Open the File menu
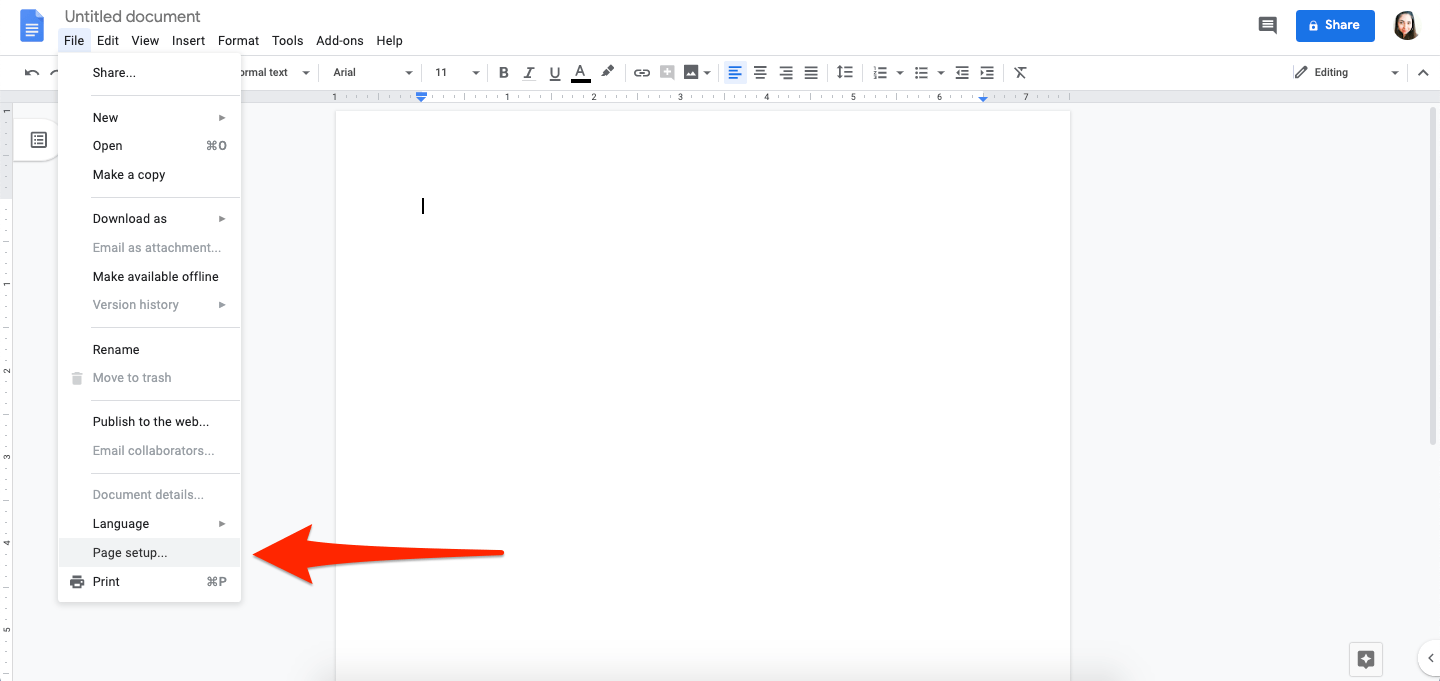Screen dimensions: 1440x681 click(74, 41)
